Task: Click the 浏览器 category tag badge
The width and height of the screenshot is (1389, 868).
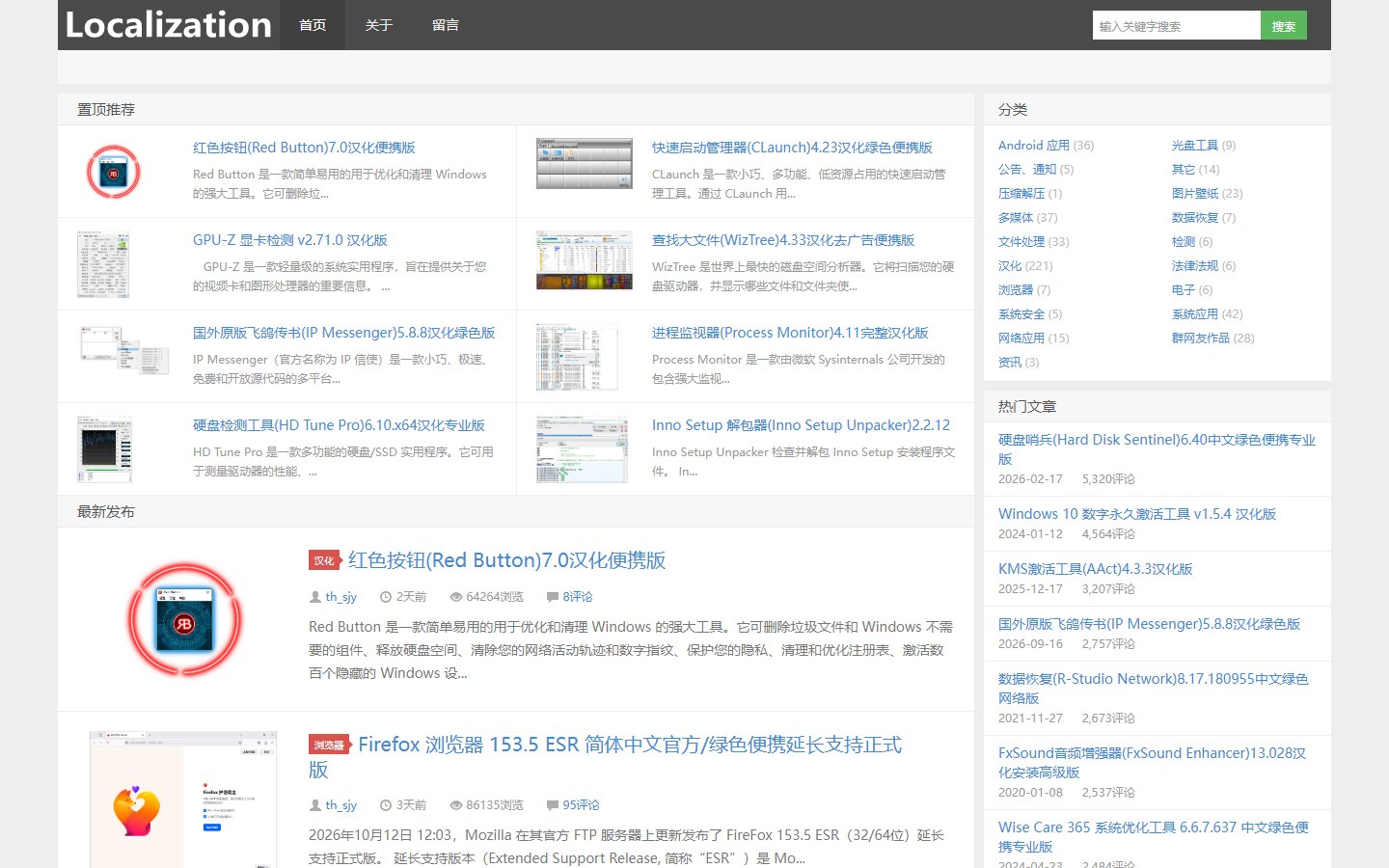Action: coord(329,745)
